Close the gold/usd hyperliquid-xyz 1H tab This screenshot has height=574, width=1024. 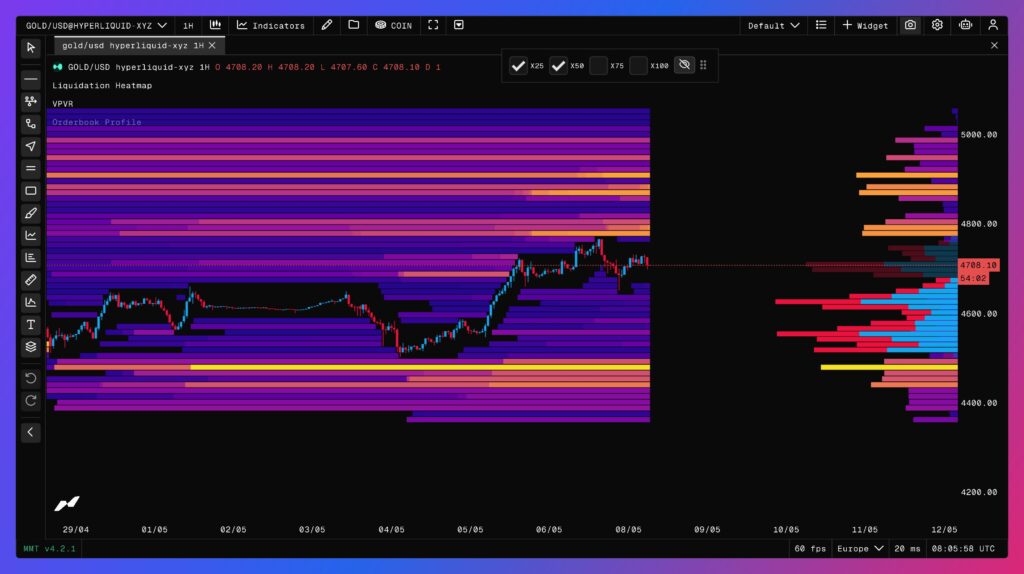coord(212,46)
